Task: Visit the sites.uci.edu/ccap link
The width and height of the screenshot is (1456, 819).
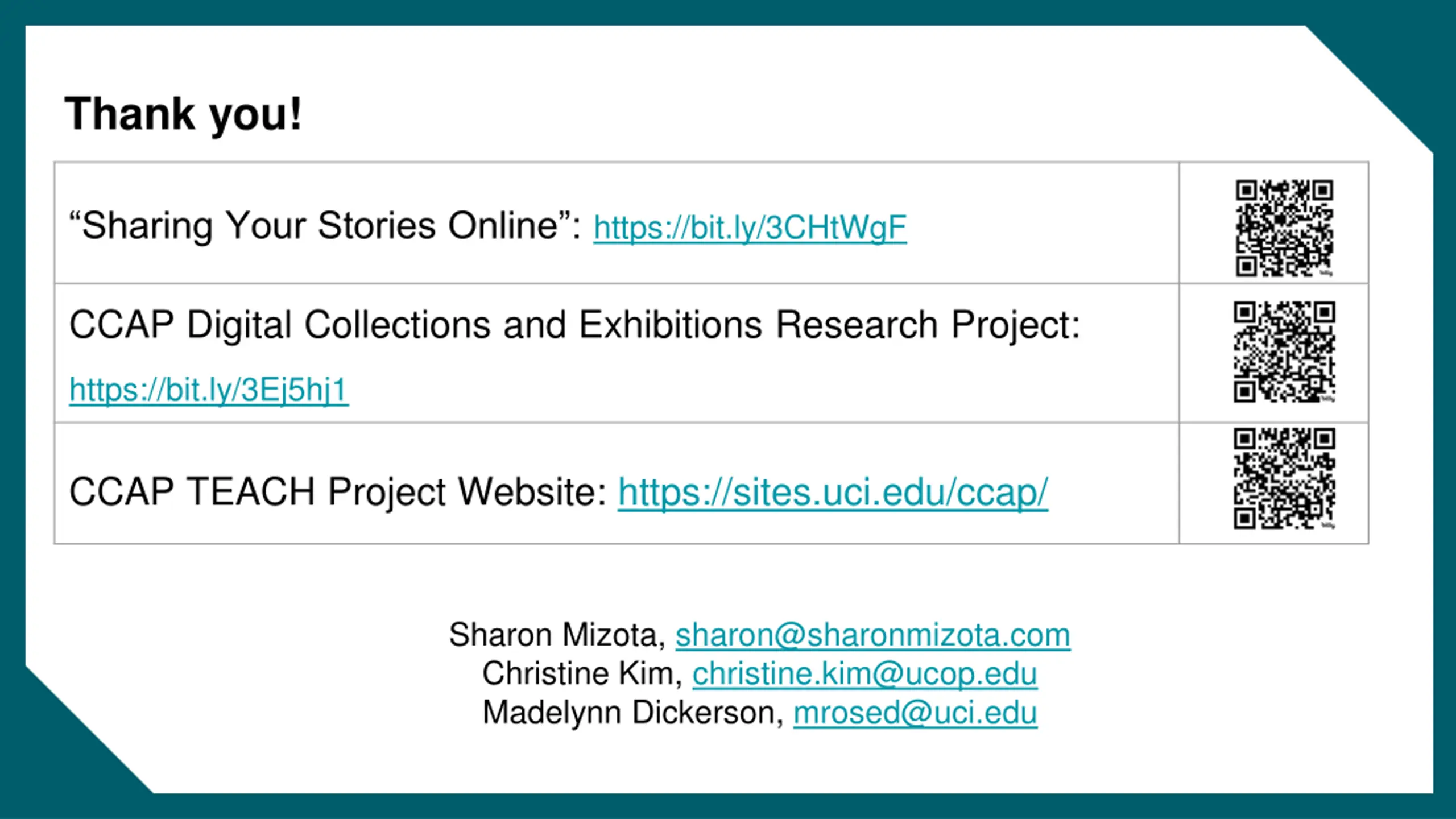Action: (x=833, y=493)
